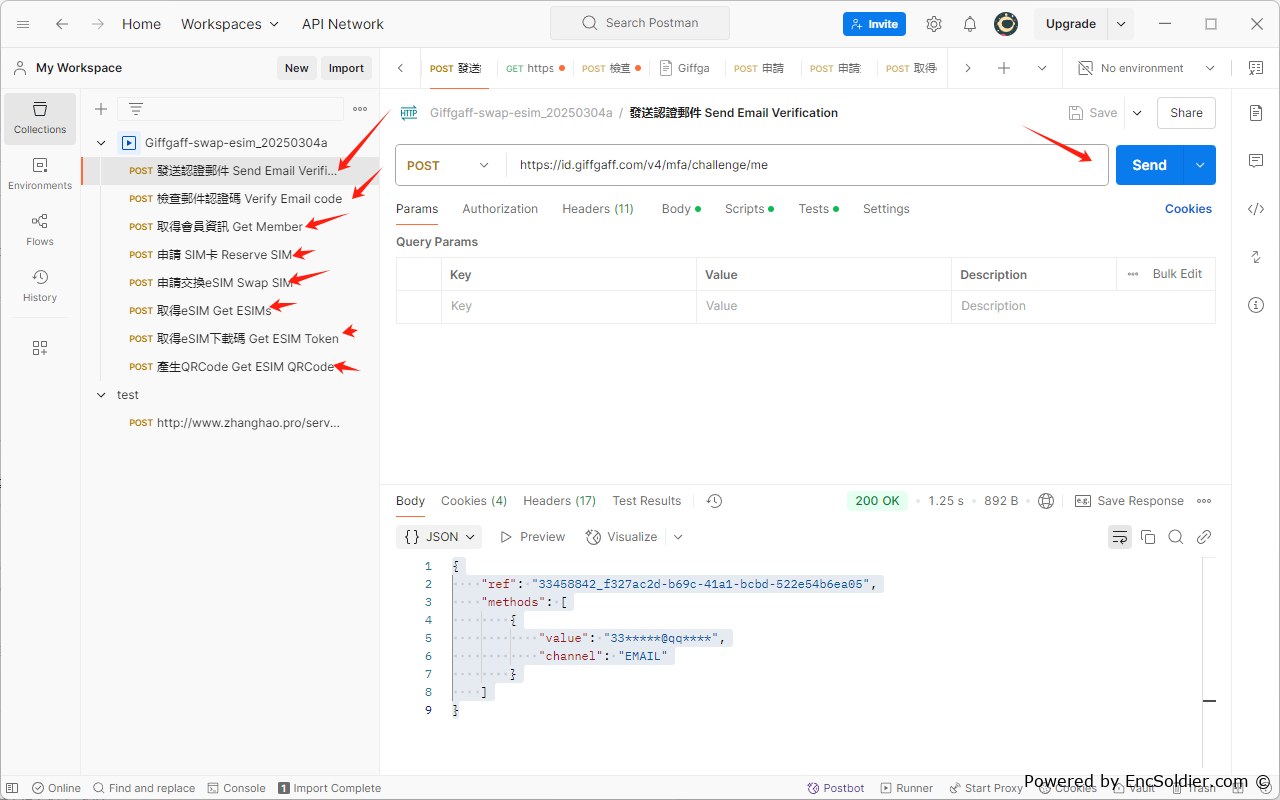The image size is (1280, 800).
Task: Toggle the sidebar layout icon in status bar
Action: click(x=12, y=788)
